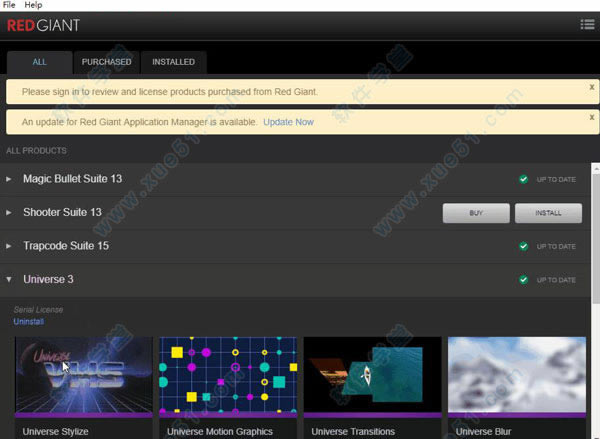600x439 pixels.
Task: Switch to the ALL tab
Action: click(x=39, y=62)
